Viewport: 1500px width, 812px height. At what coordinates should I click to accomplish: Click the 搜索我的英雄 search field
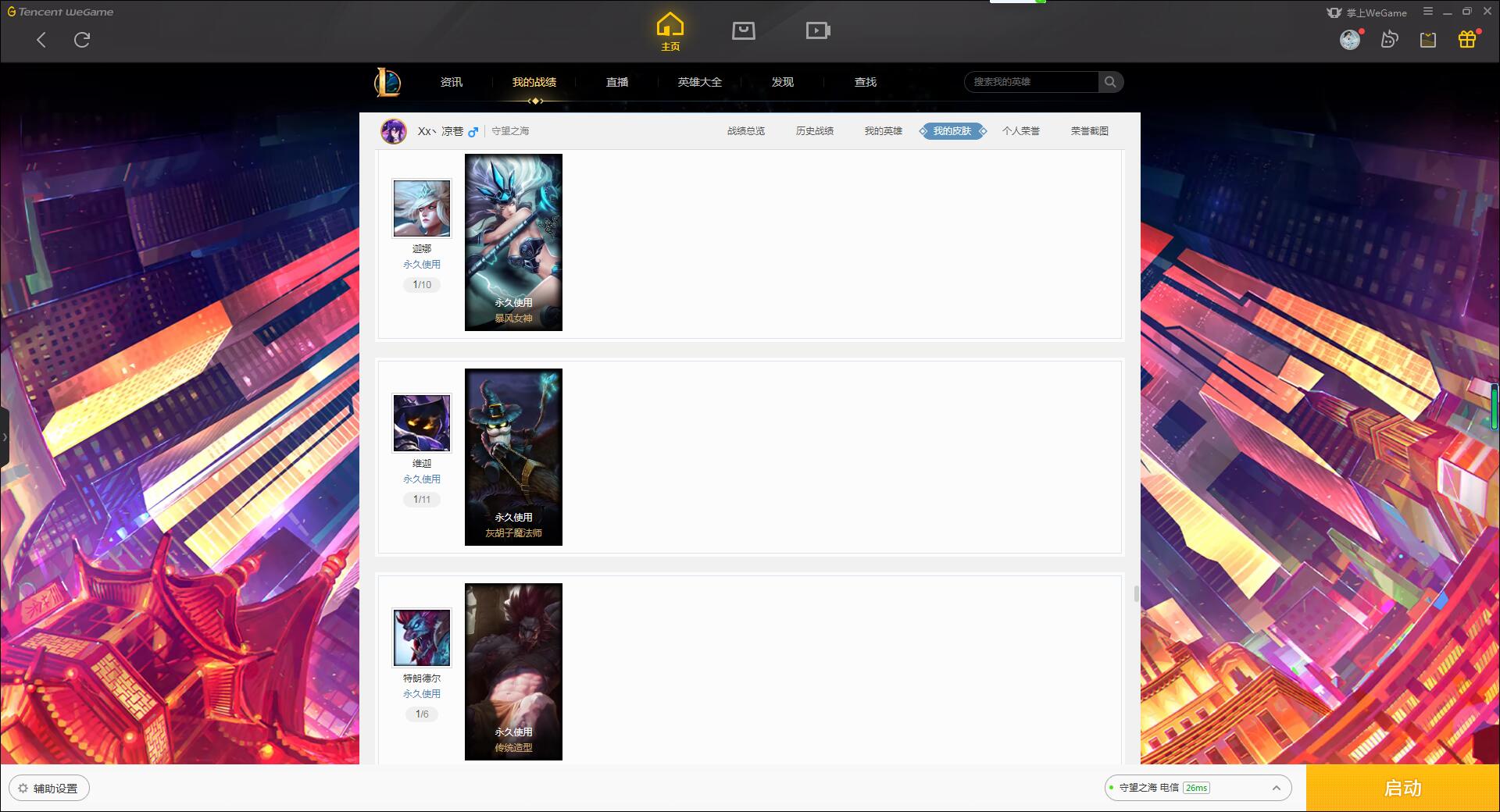[x=1031, y=82]
